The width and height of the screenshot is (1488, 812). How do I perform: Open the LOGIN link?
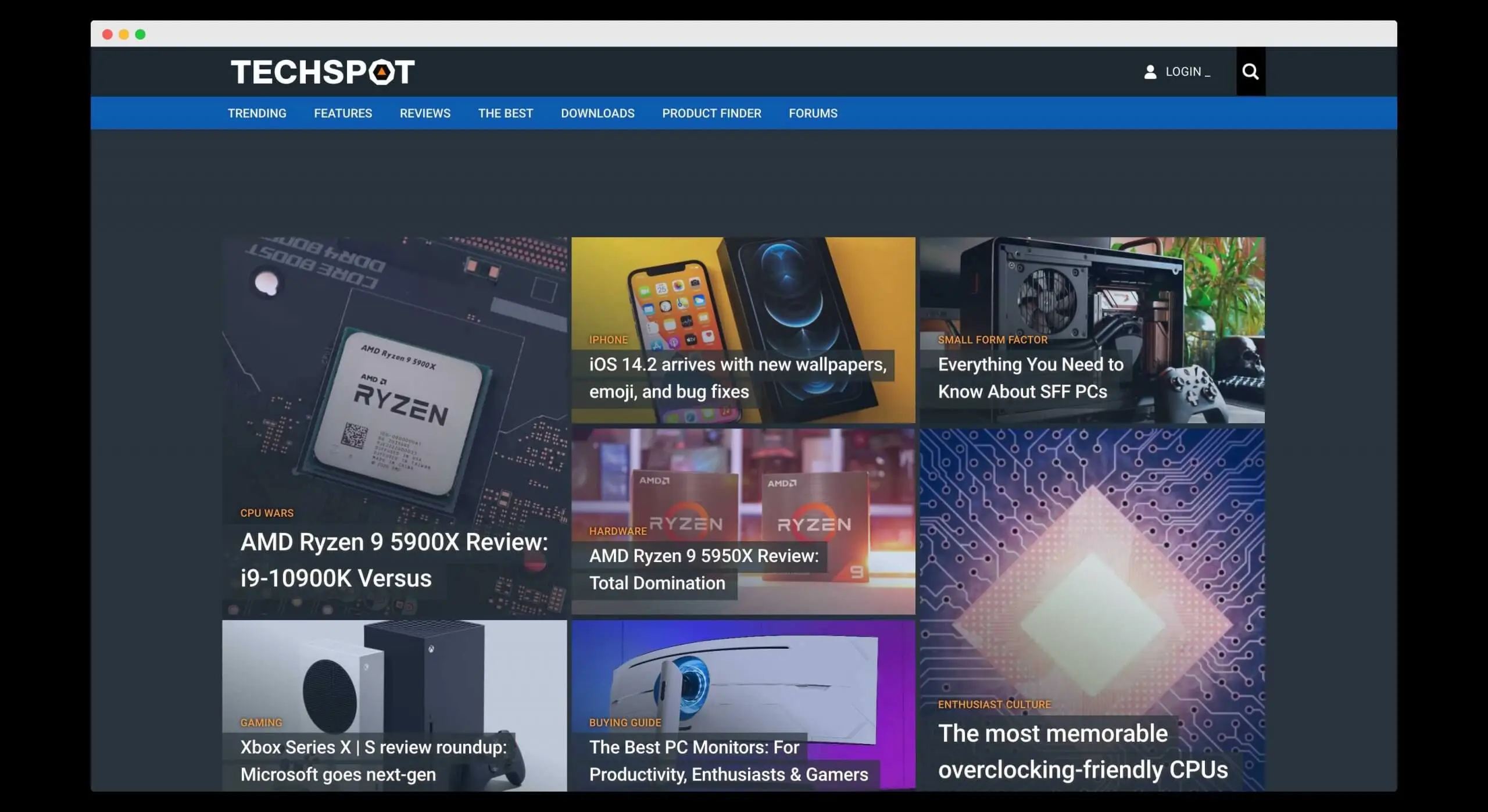point(1183,71)
